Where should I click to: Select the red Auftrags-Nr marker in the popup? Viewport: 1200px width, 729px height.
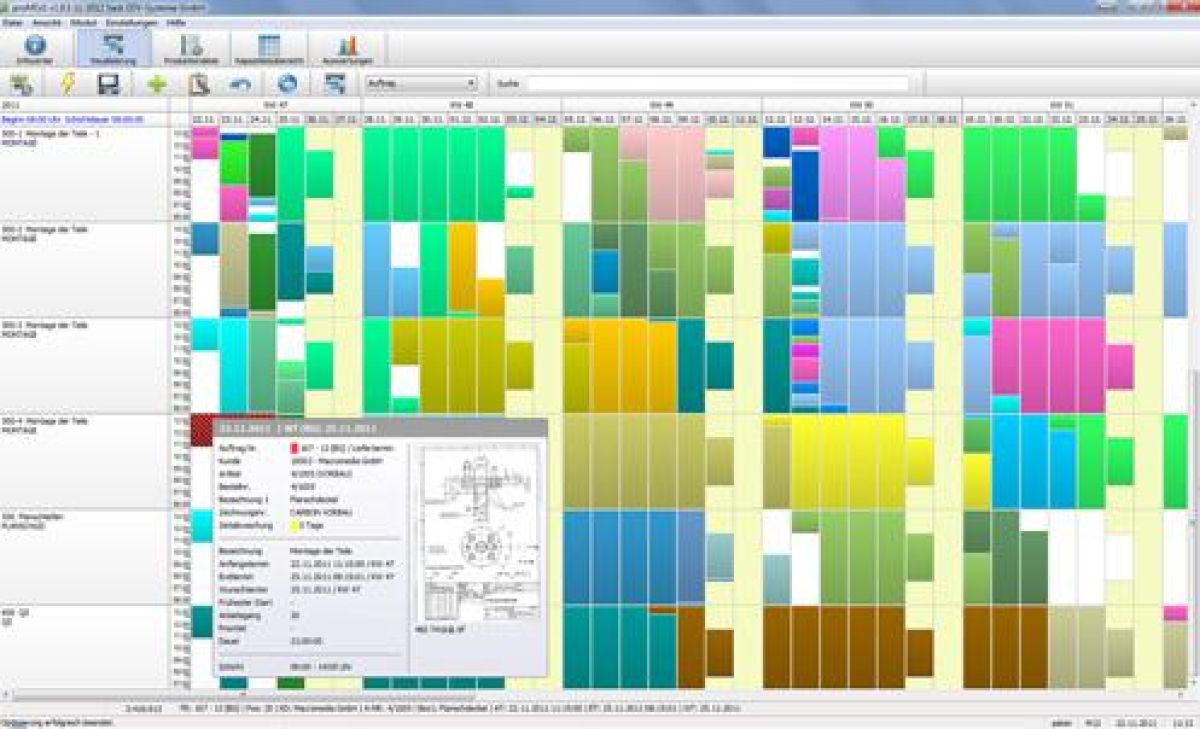(295, 447)
